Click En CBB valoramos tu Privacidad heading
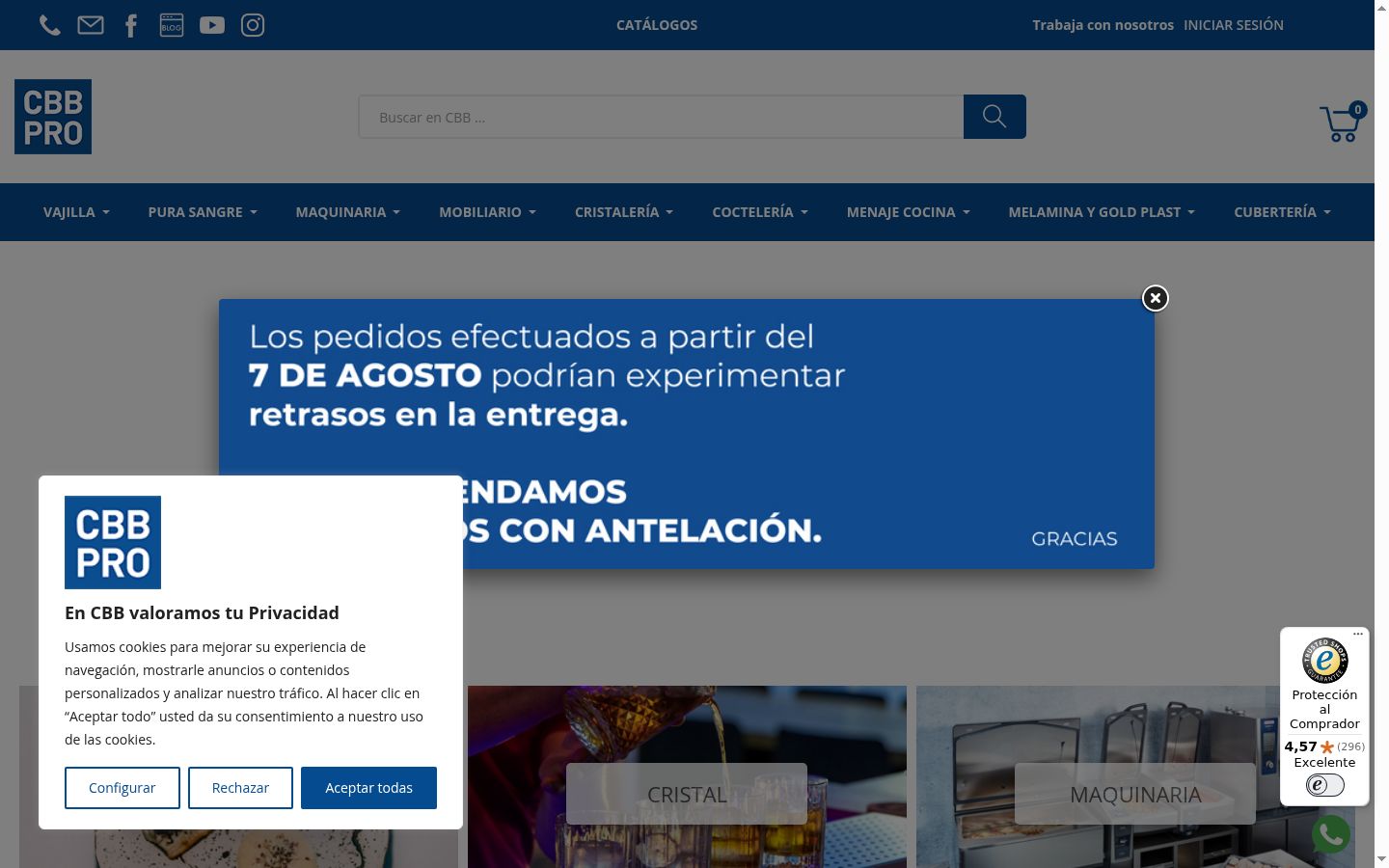This screenshot has width=1389, height=868. pyautogui.click(x=202, y=612)
